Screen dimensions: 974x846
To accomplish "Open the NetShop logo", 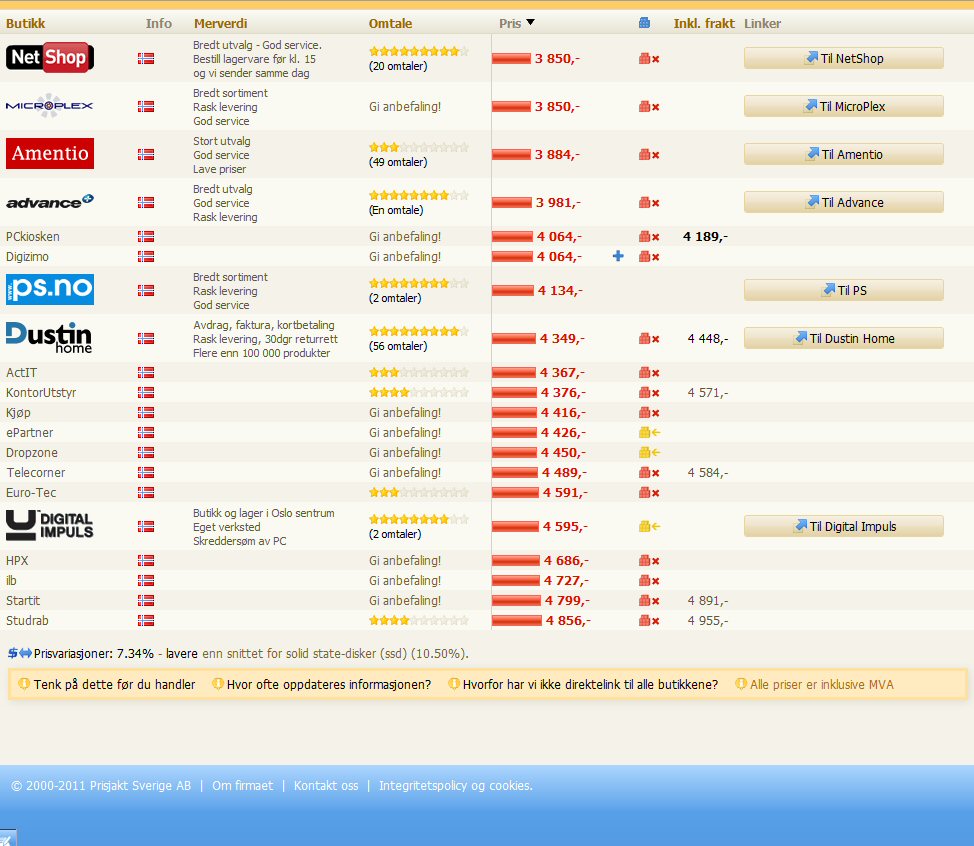I will coord(50,58).
